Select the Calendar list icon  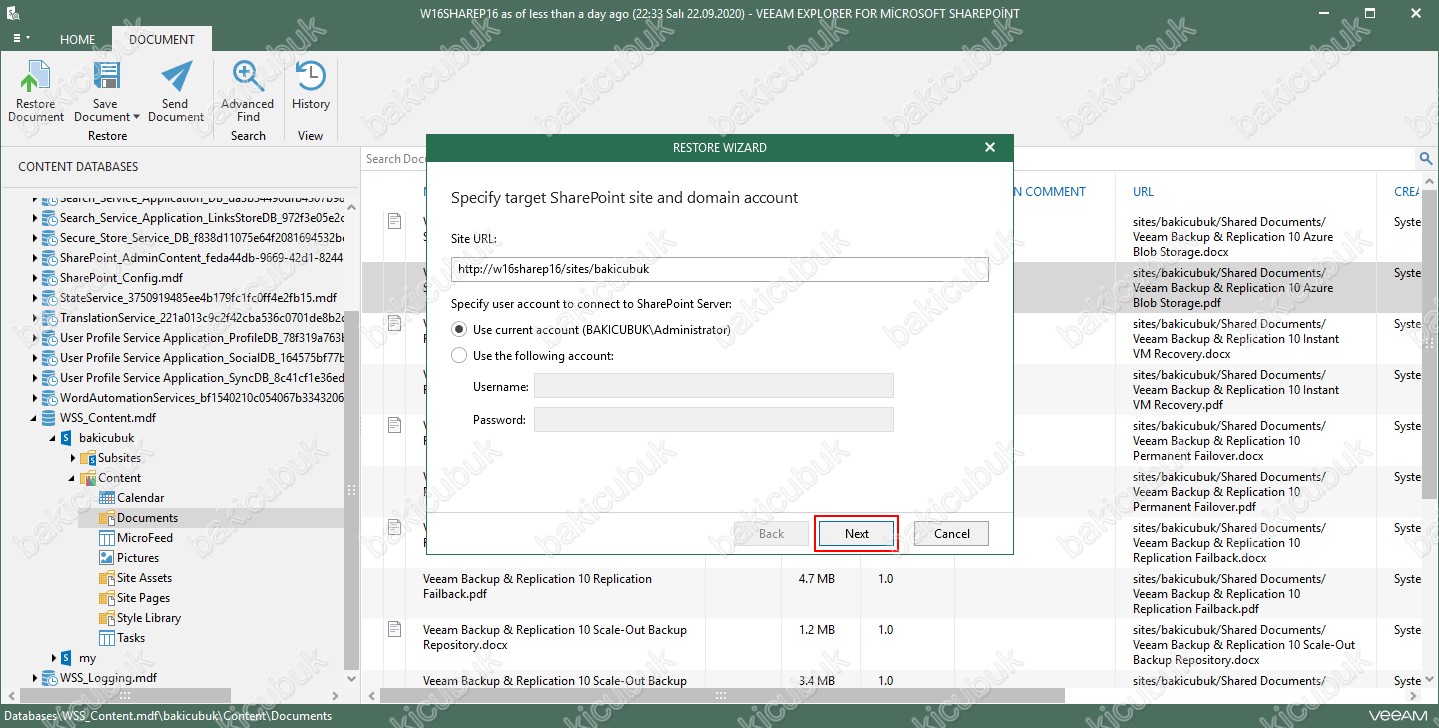[107, 498]
